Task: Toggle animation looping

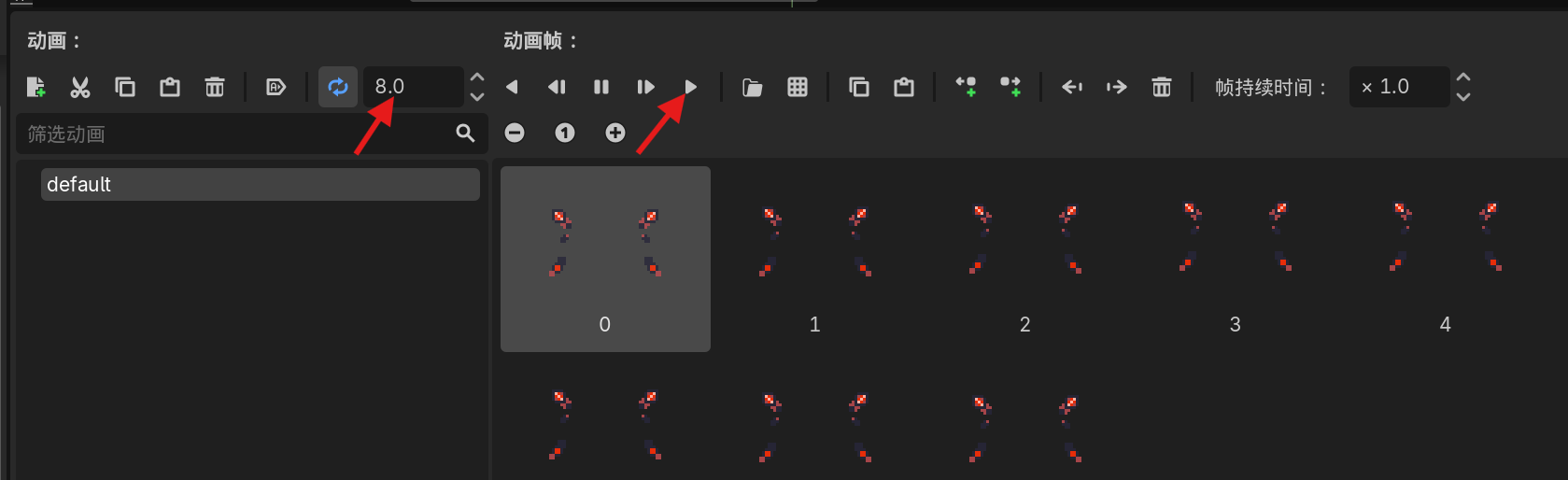Action: pos(338,87)
